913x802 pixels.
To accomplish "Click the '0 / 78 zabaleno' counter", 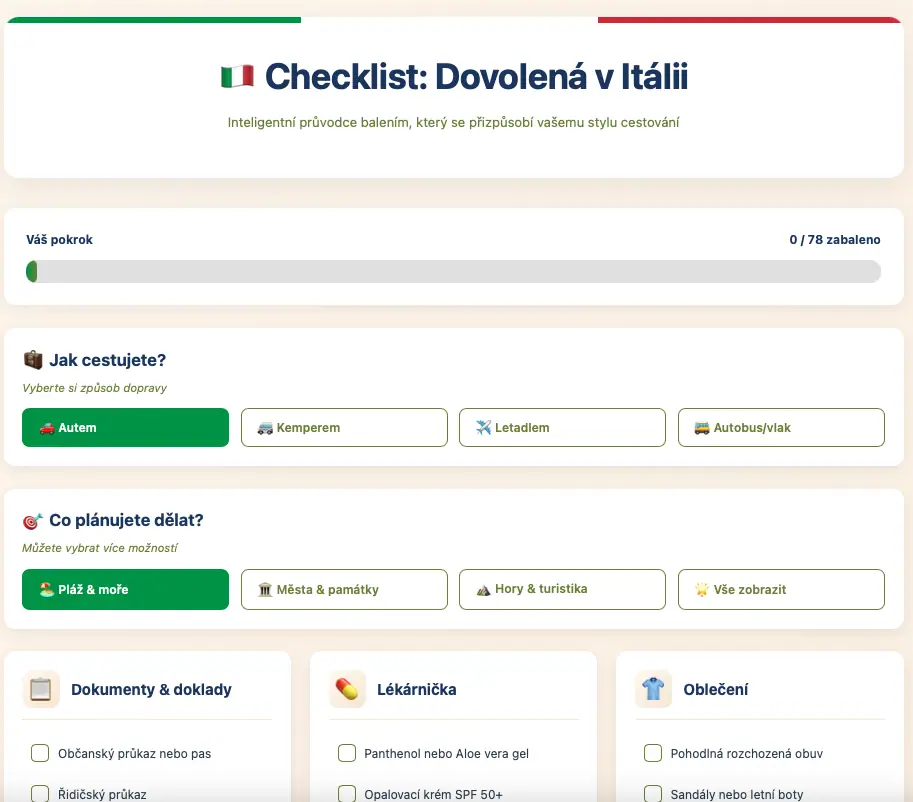I will coord(835,239).
